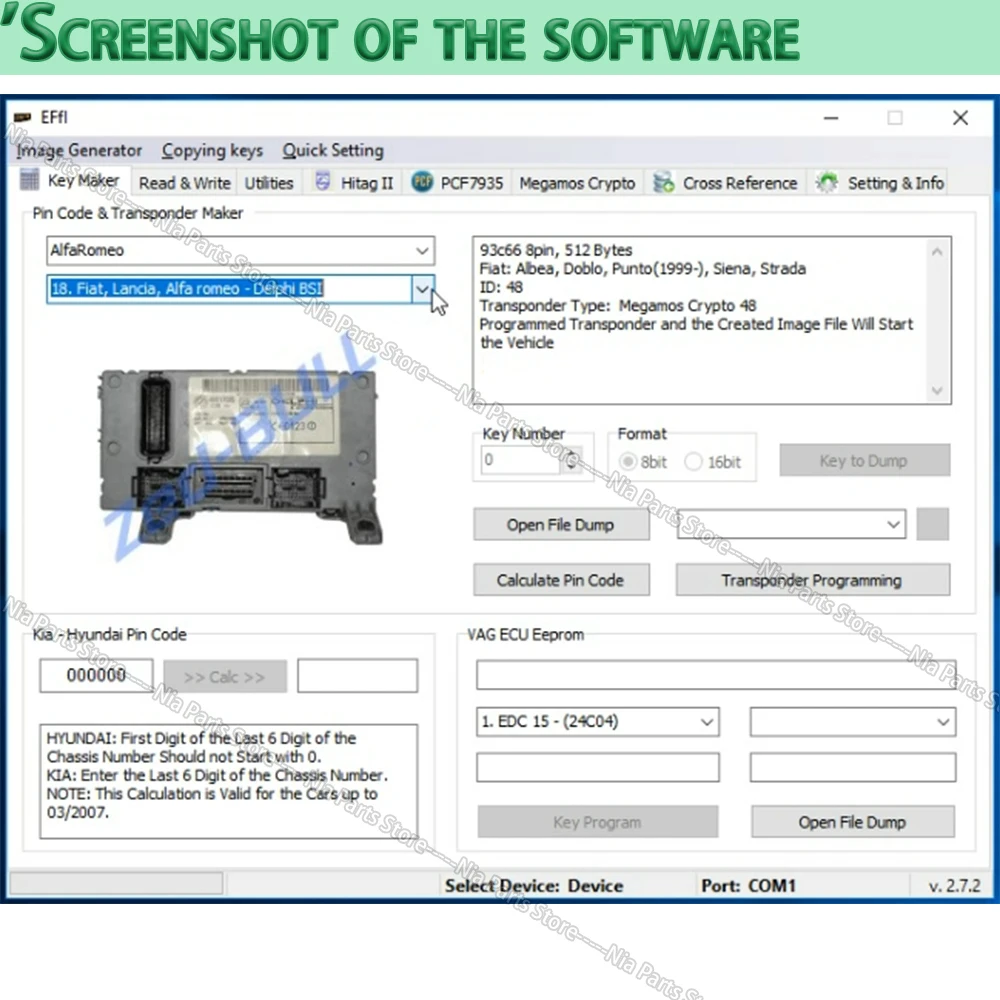Expand dropdown next to Open File Dump
This screenshot has width=1000, height=1000.
tap(893, 524)
